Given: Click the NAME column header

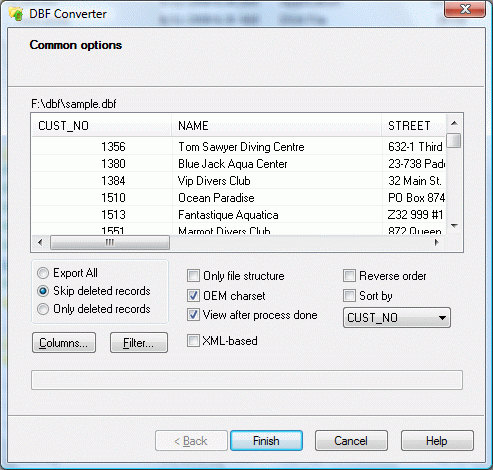Looking at the screenshot, I should point(276,126).
